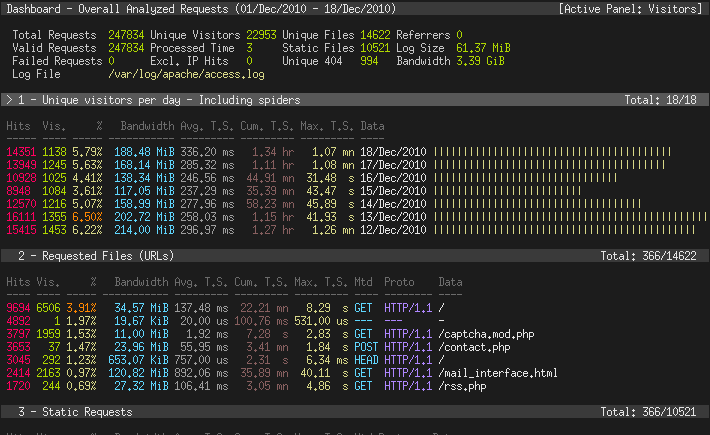710x435 pixels.
Task: Click the Total: 366/14622 counter
Action: 648,256
